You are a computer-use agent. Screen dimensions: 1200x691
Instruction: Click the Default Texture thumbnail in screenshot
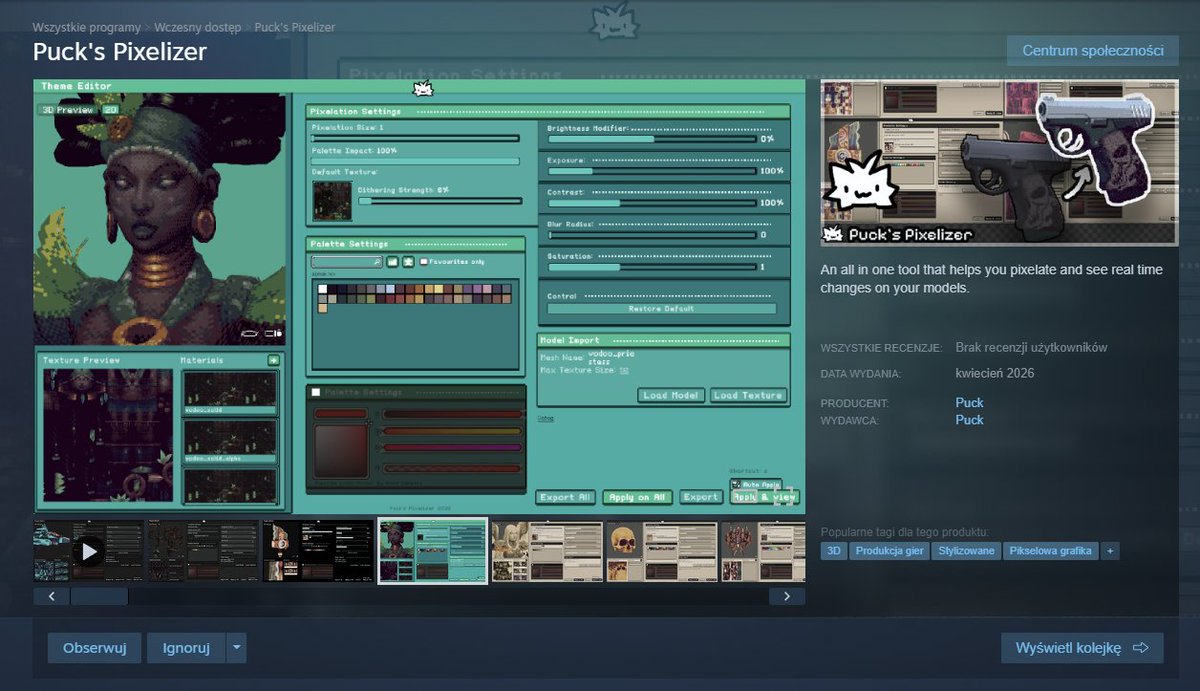[332, 201]
